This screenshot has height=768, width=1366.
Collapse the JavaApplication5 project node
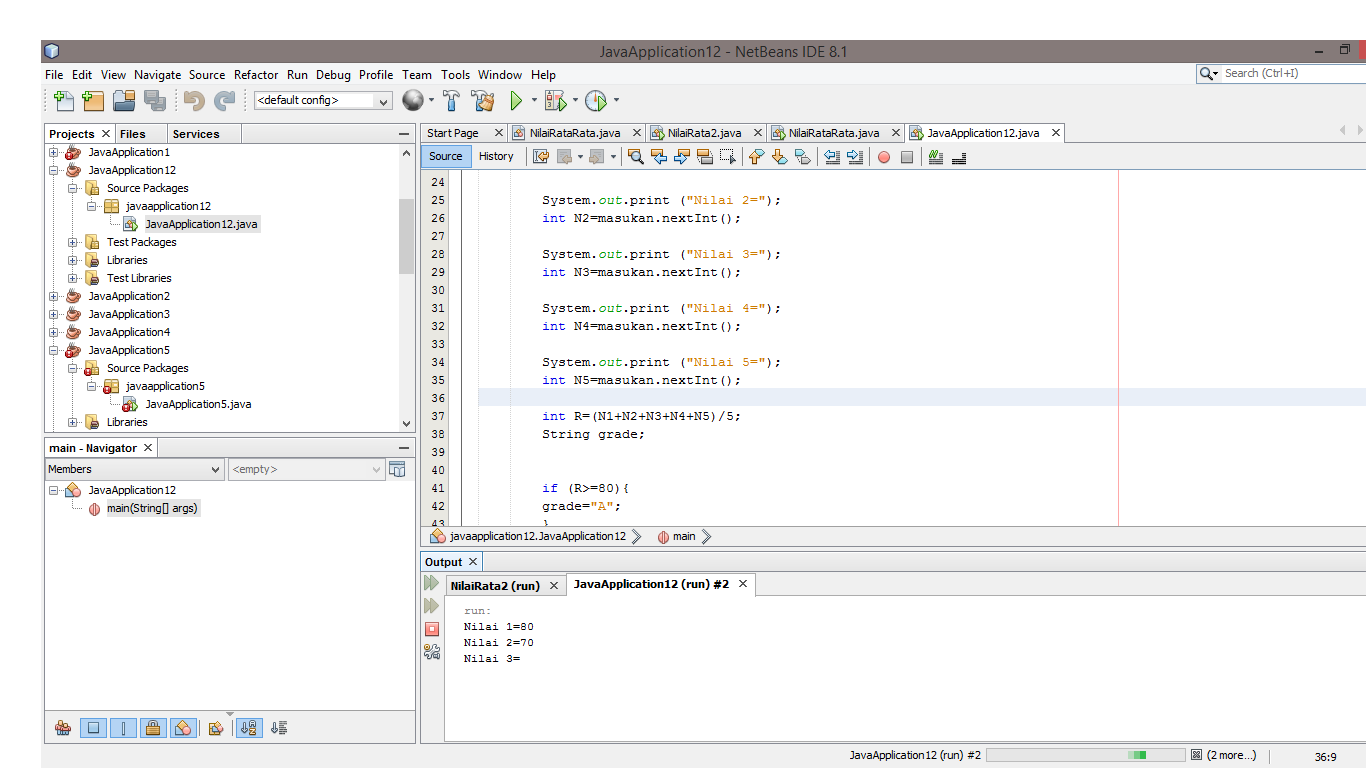pos(54,350)
